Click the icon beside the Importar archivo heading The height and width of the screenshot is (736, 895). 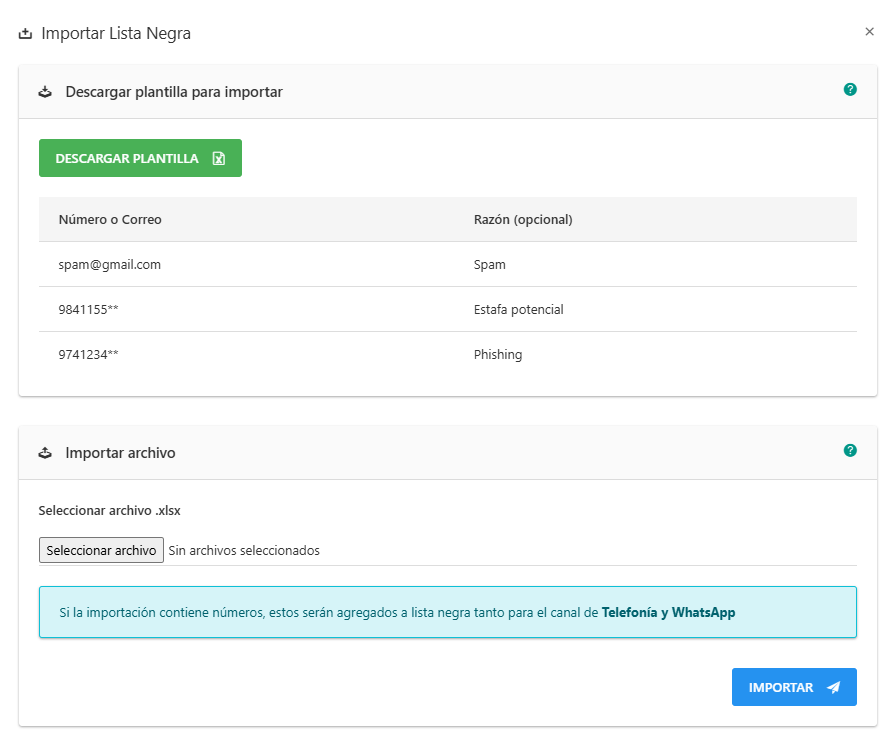tap(45, 453)
